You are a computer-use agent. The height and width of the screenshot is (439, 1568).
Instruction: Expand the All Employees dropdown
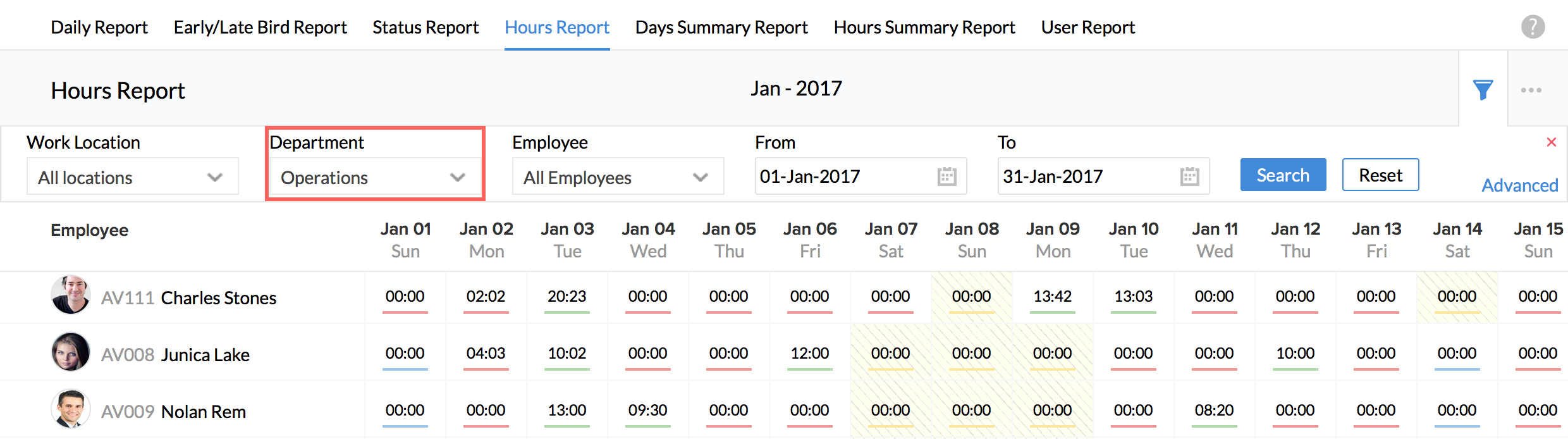(618, 176)
